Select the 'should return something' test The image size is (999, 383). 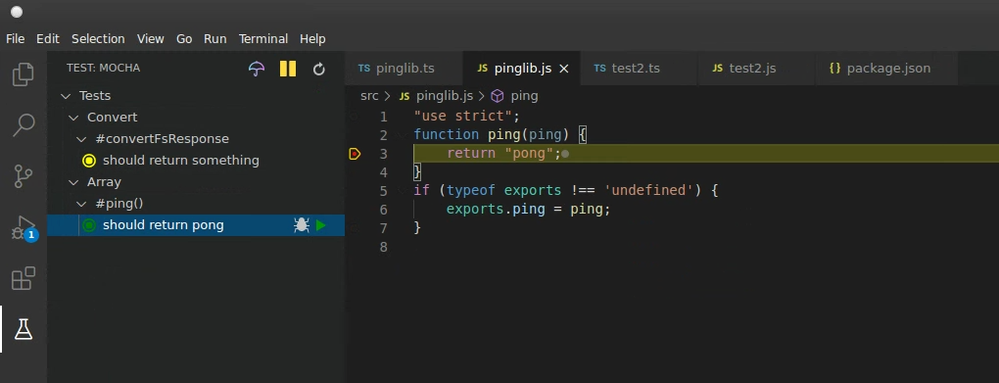click(196, 161)
